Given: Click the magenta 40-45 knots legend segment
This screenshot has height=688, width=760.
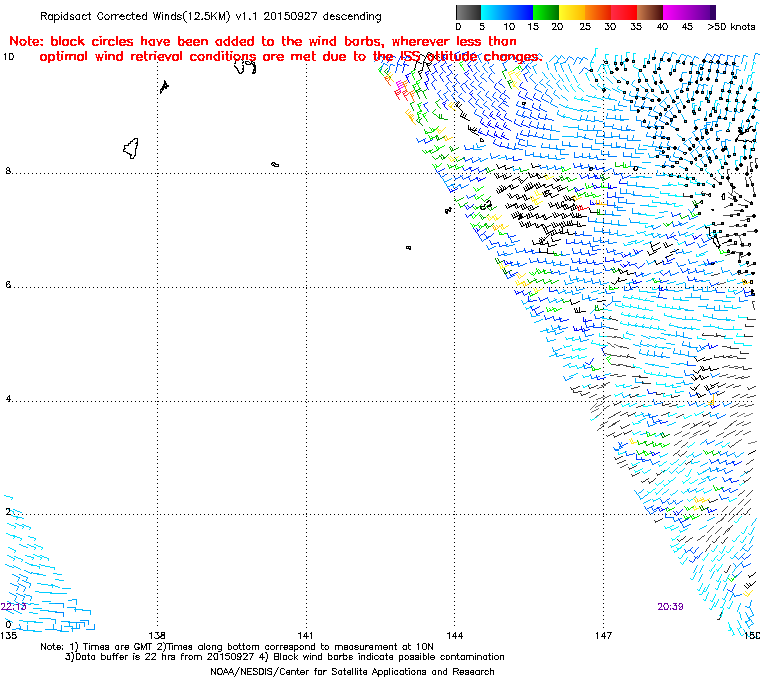Looking at the screenshot, I should pos(677,12).
